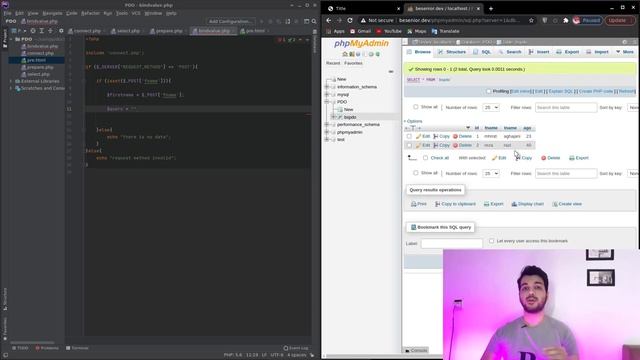Open the YouTube bookmark

tap(389, 31)
